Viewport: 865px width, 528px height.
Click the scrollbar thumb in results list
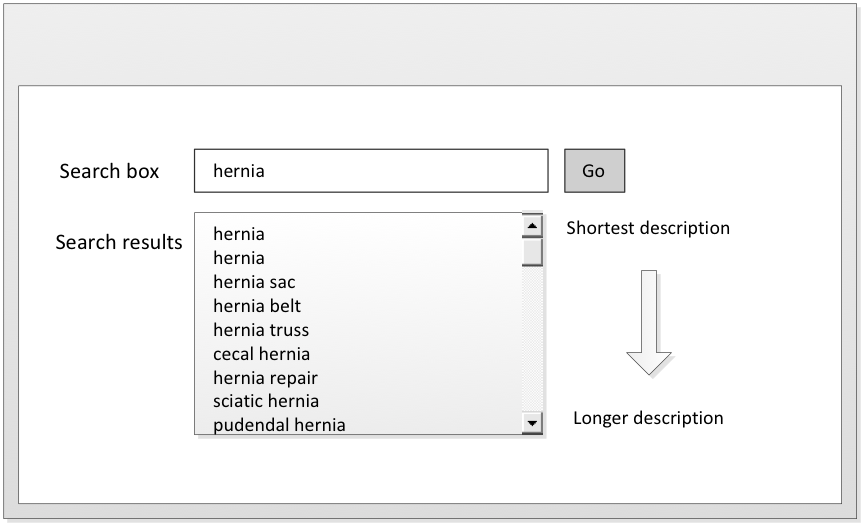tap(532, 251)
